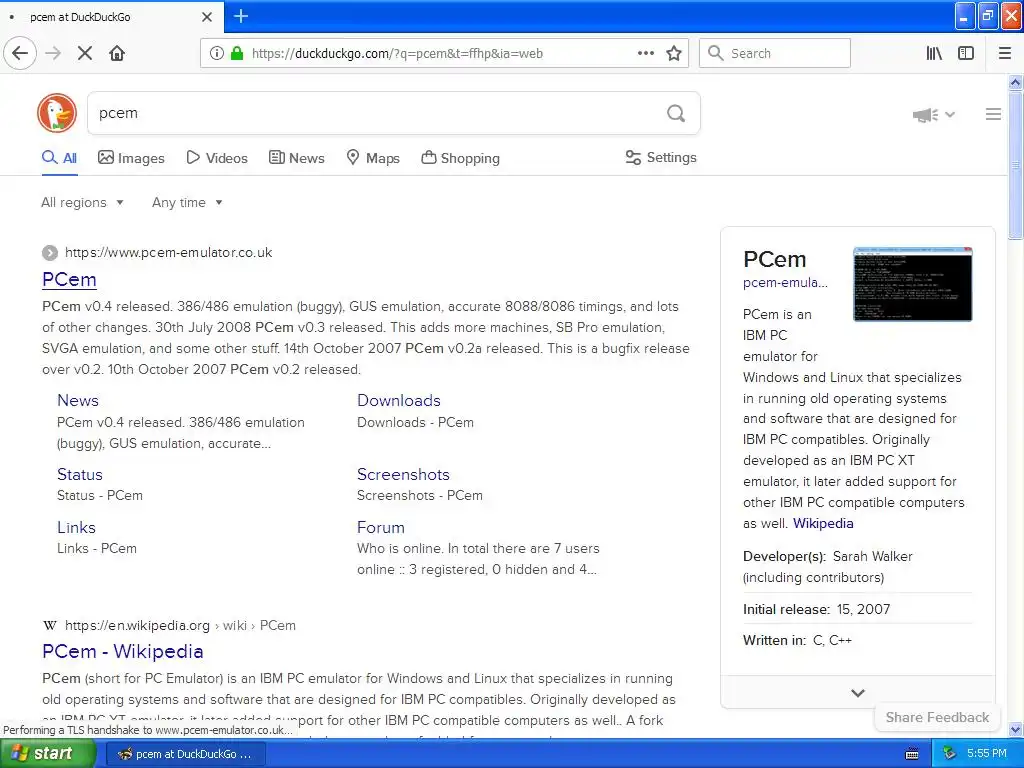The image size is (1024, 768).
Task: Open the Downloads sitelink
Action: tap(399, 400)
